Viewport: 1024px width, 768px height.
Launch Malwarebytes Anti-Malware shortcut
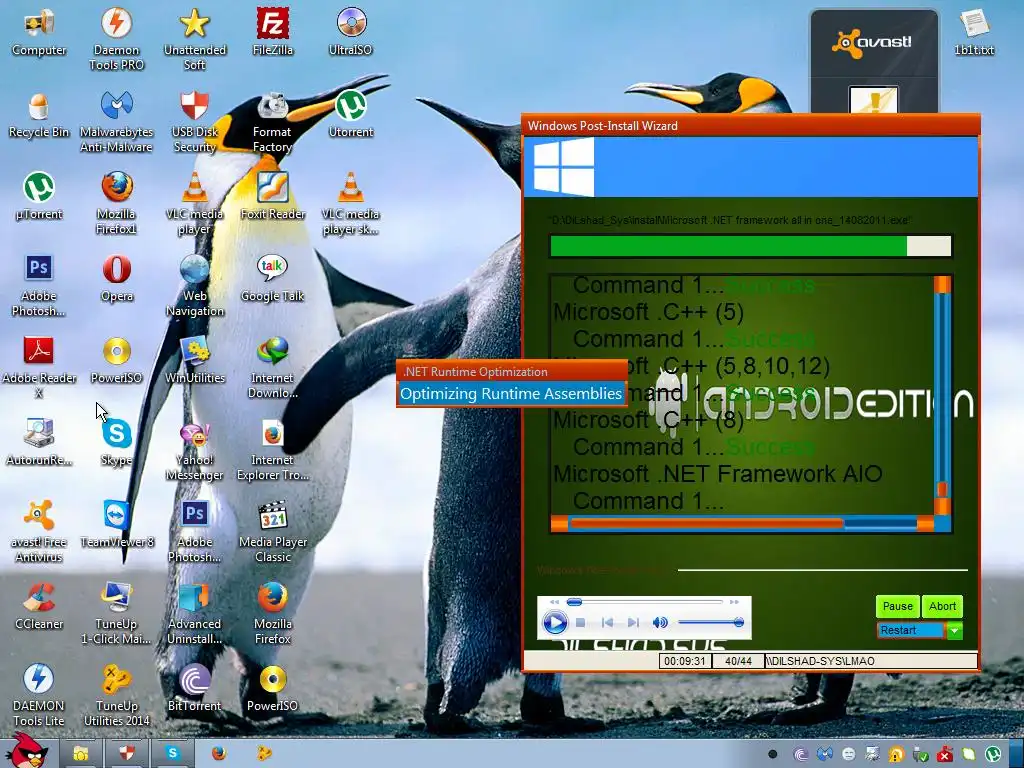click(x=116, y=122)
